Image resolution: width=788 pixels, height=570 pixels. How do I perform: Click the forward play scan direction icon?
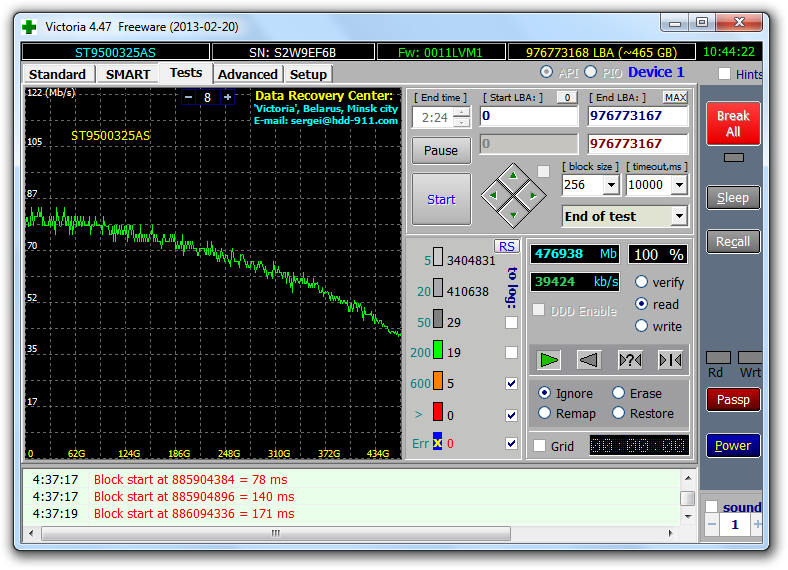coord(549,359)
